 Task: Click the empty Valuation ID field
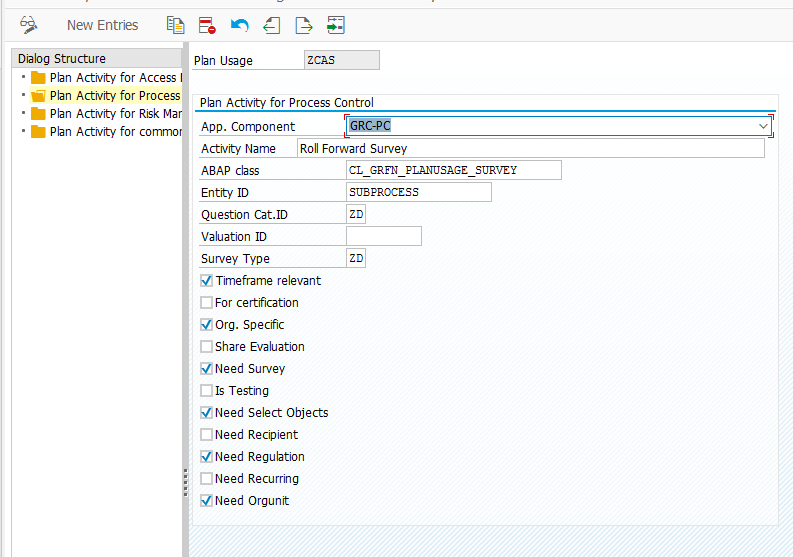point(384,236)
